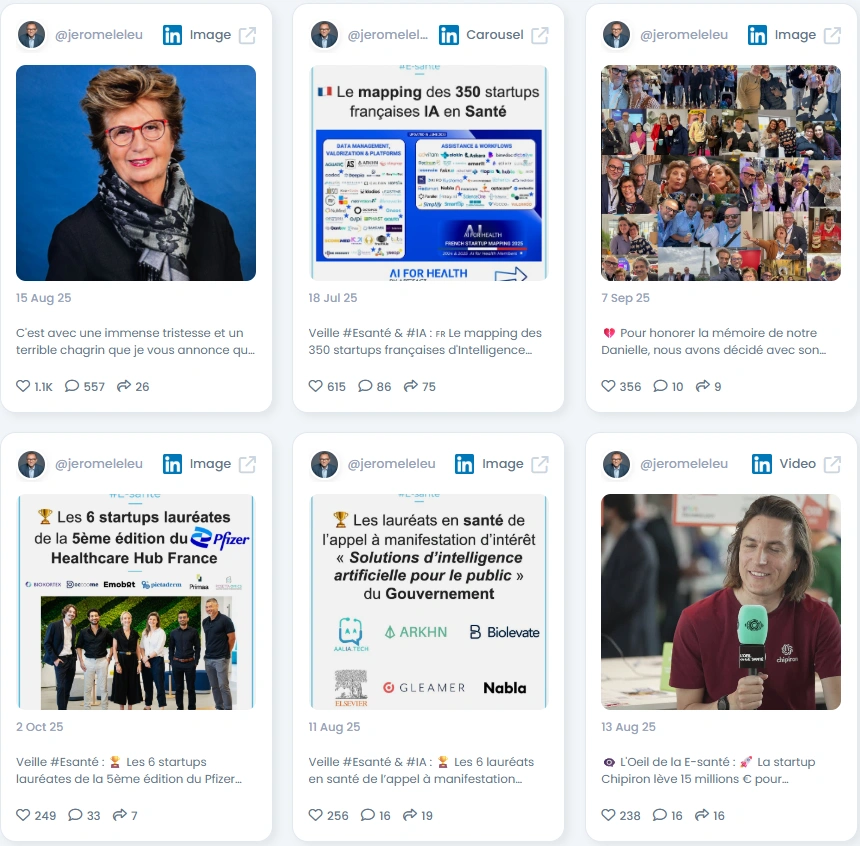The width and height of the screenshot is (860, 846).
Task: Open the photo collage thumbnail
Action: click(x=721, y=173)
